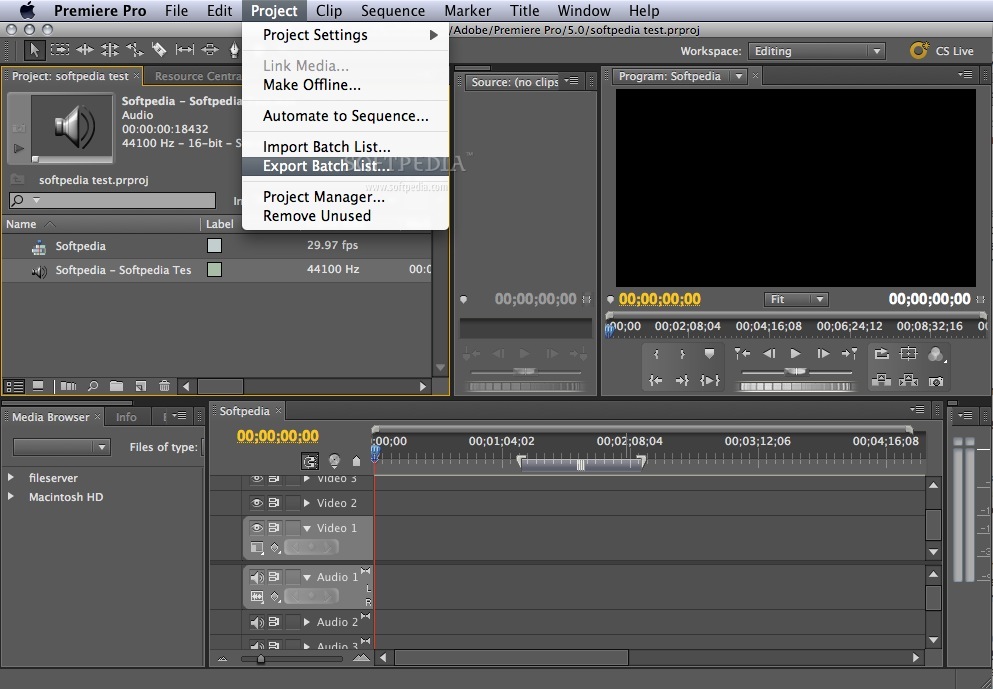
Task: Select the Slip tool
Action: [184, 49]
